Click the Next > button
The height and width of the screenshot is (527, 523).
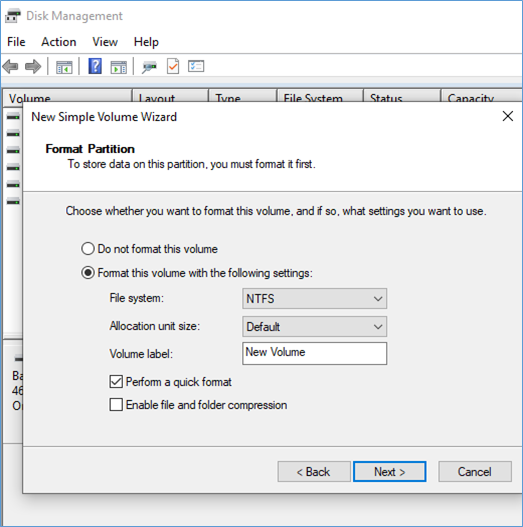(x=390, y=472)
